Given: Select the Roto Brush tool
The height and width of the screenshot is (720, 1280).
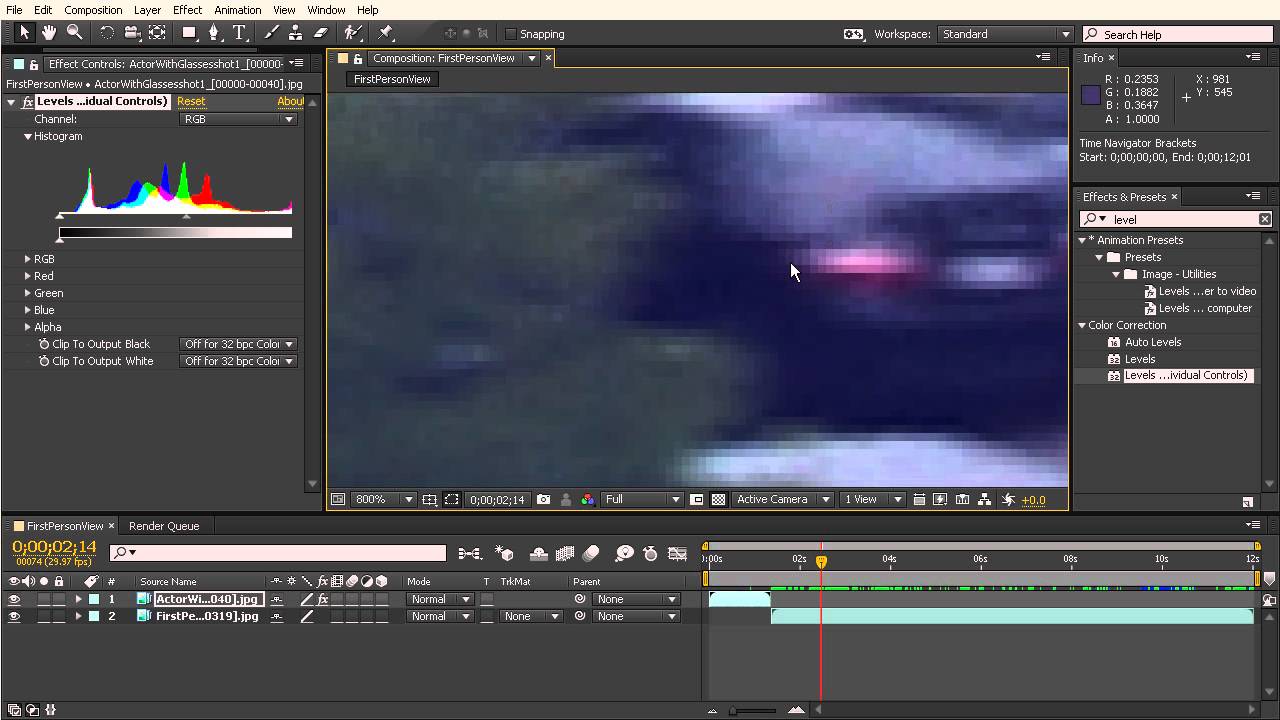Looking at the screenshot, I should (353, 33).
